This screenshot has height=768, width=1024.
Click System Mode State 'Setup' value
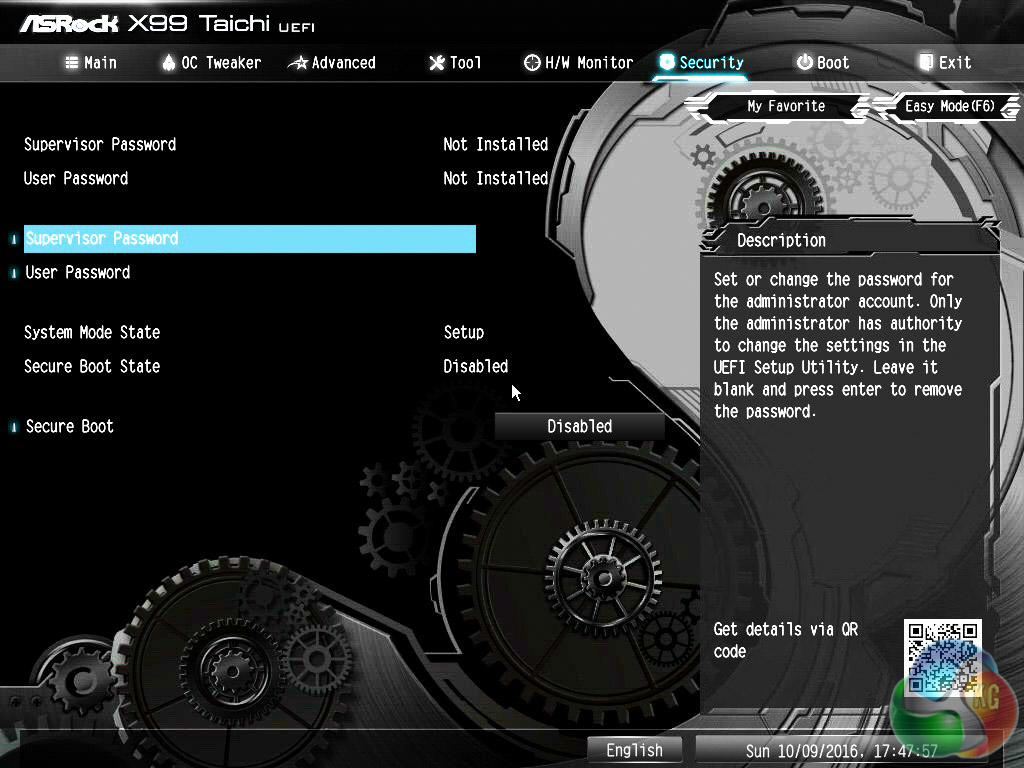tap(464, 332)
